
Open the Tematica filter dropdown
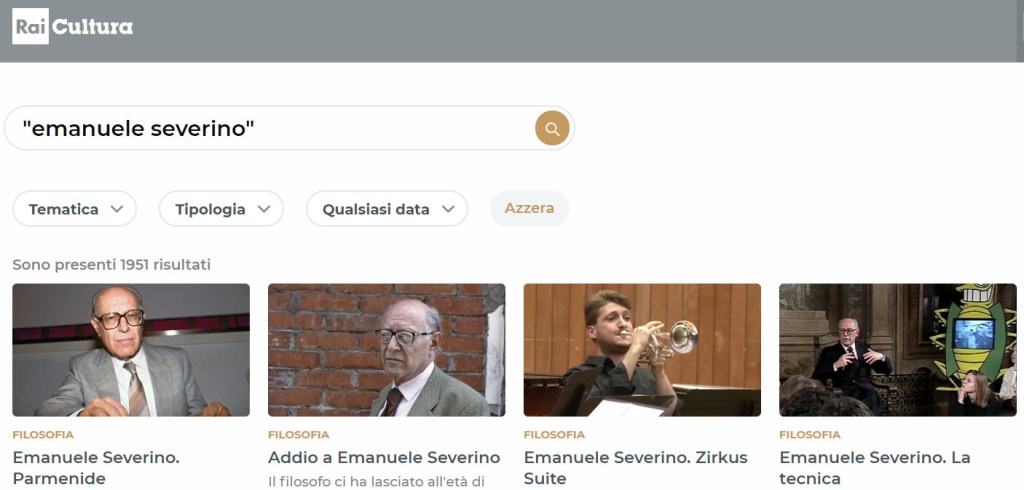74,209
